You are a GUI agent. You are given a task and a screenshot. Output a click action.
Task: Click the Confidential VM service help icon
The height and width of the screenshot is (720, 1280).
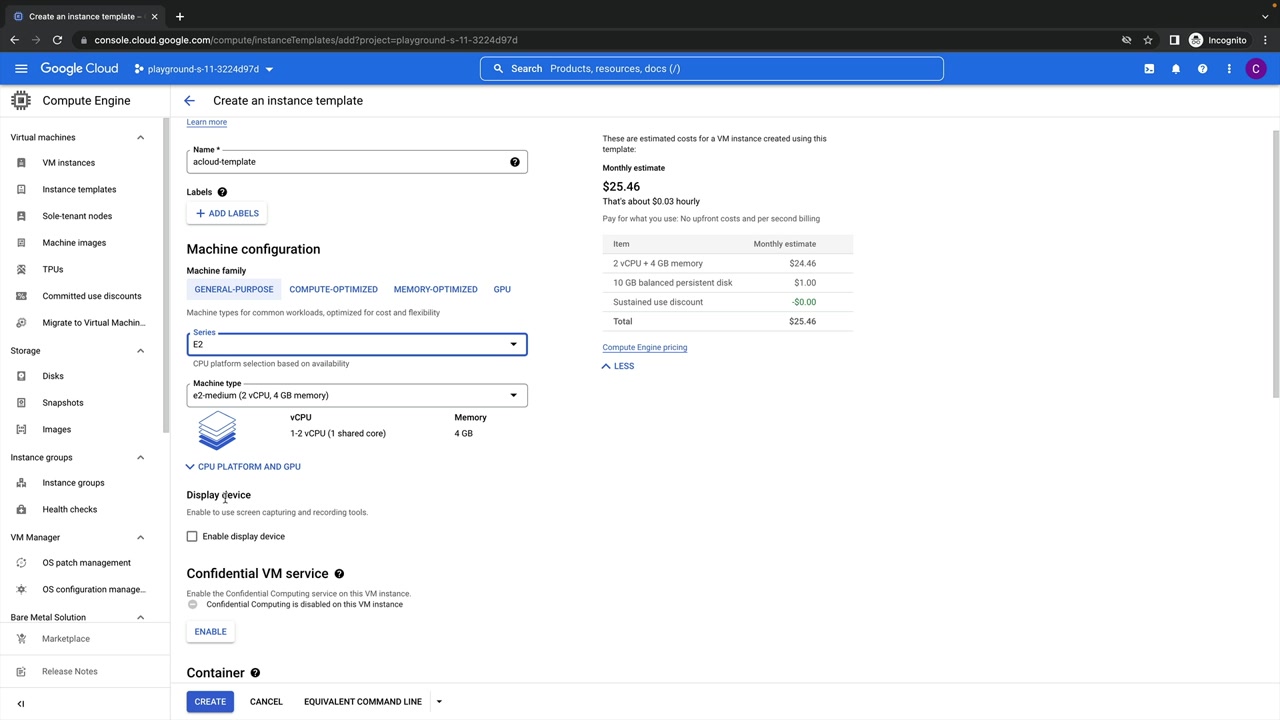(x=339, y=574)
